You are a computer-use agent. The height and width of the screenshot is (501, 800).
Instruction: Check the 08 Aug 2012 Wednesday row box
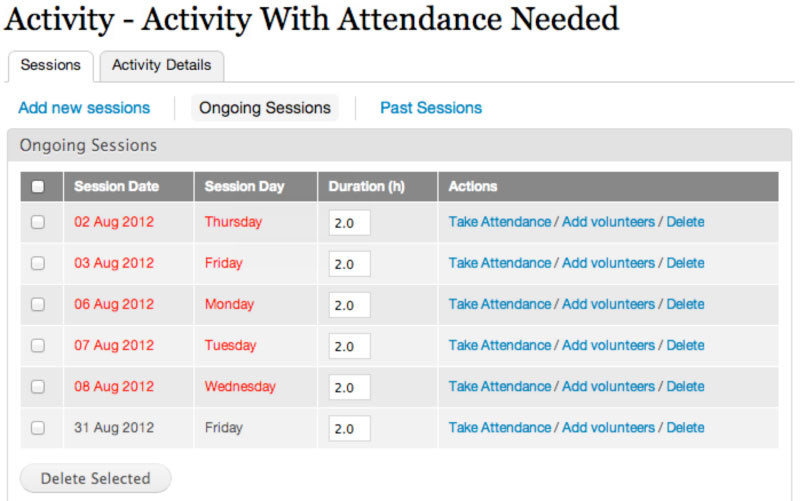(x=37, y=387)
